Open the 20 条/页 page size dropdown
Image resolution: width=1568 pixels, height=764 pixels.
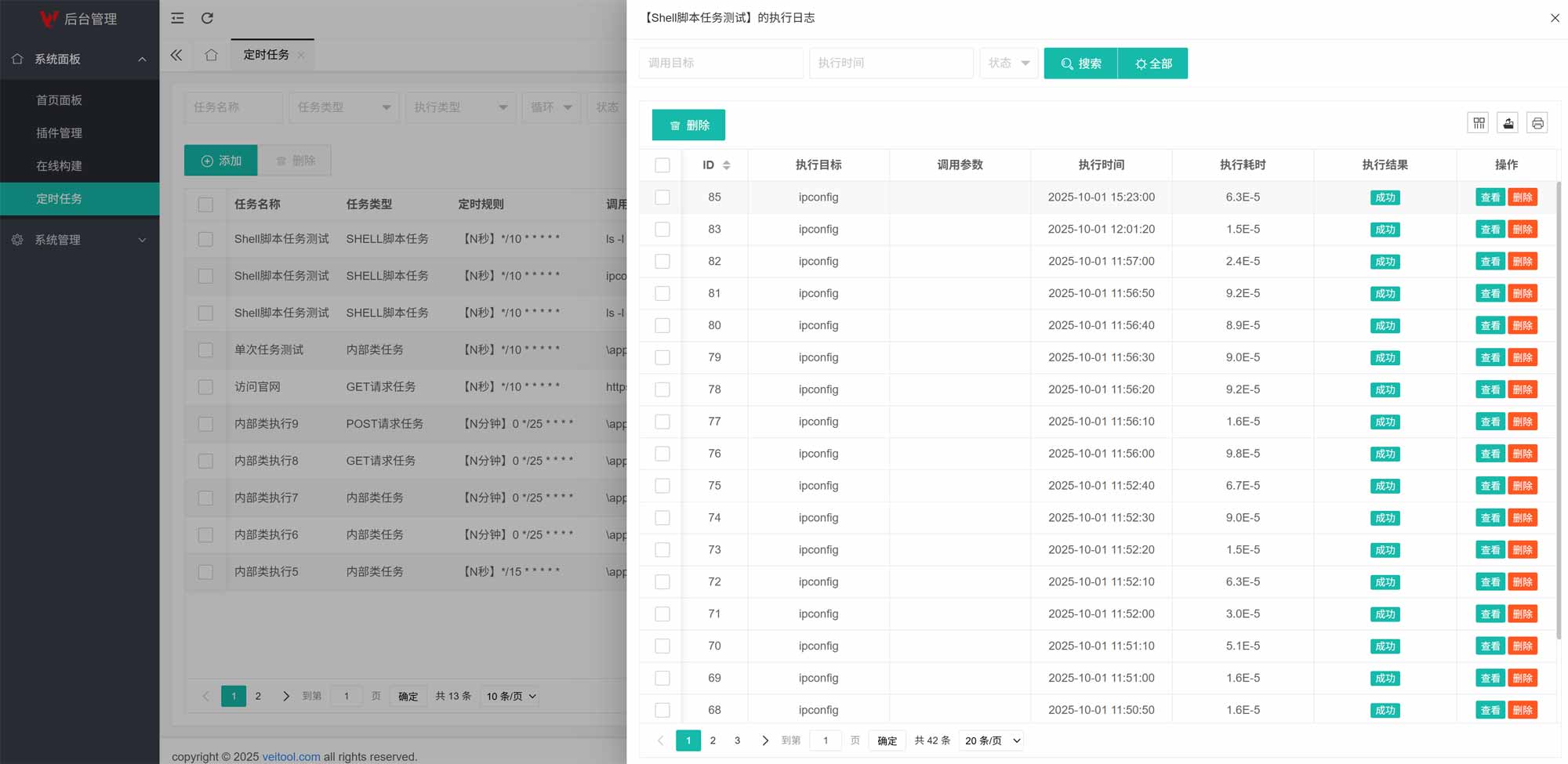point(992,740)
